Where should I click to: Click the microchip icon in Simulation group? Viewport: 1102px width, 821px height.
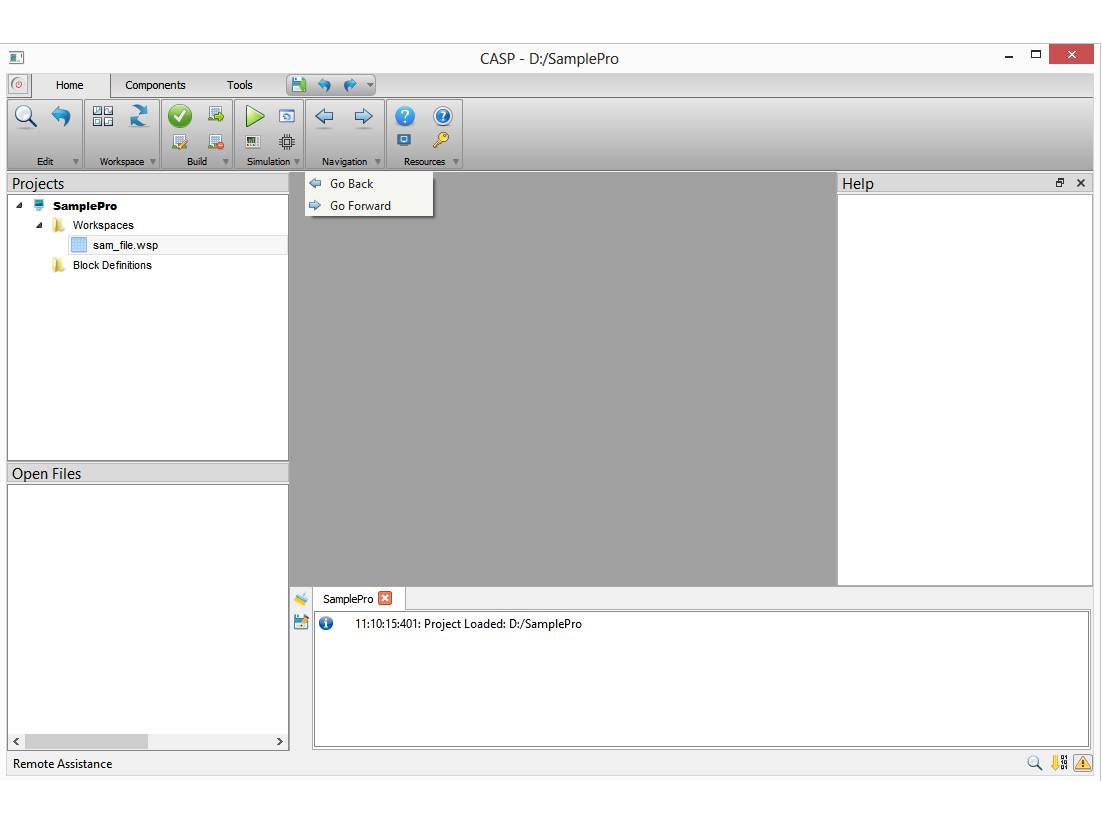coord(286,142)
